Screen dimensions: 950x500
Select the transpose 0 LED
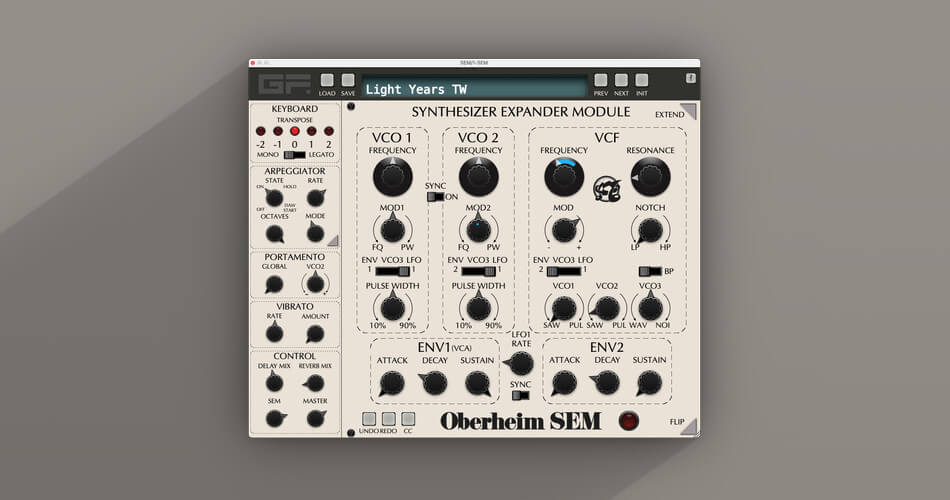(294, 131)
